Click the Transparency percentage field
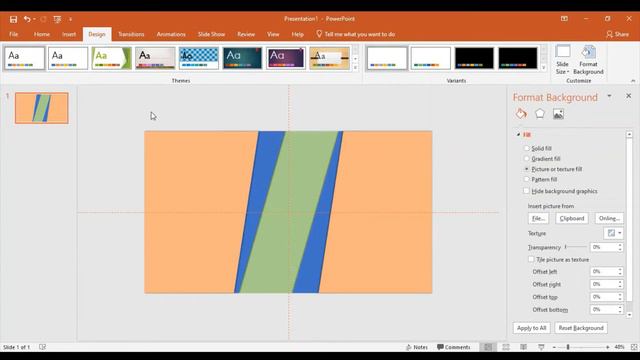The width and height of the screenshot is (640, 360). click(x=603, y=247)
